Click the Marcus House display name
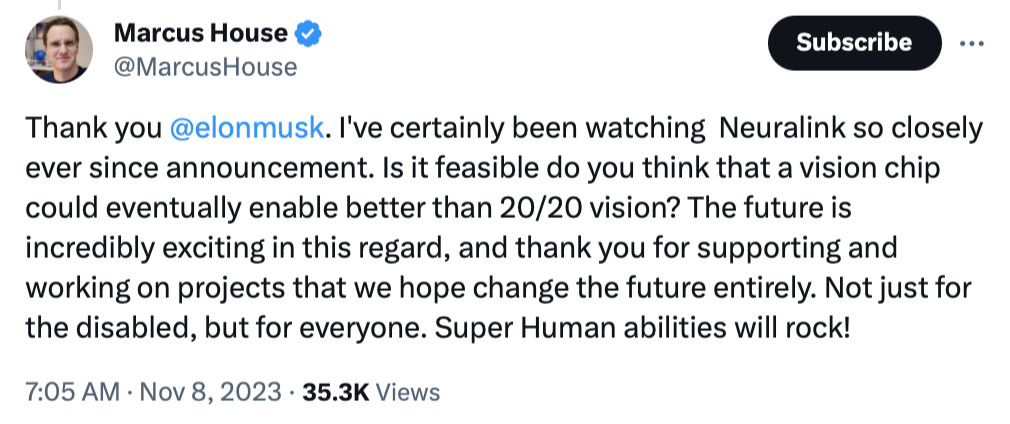Viewport: 1010px width, 424px height. click(200, 32)
